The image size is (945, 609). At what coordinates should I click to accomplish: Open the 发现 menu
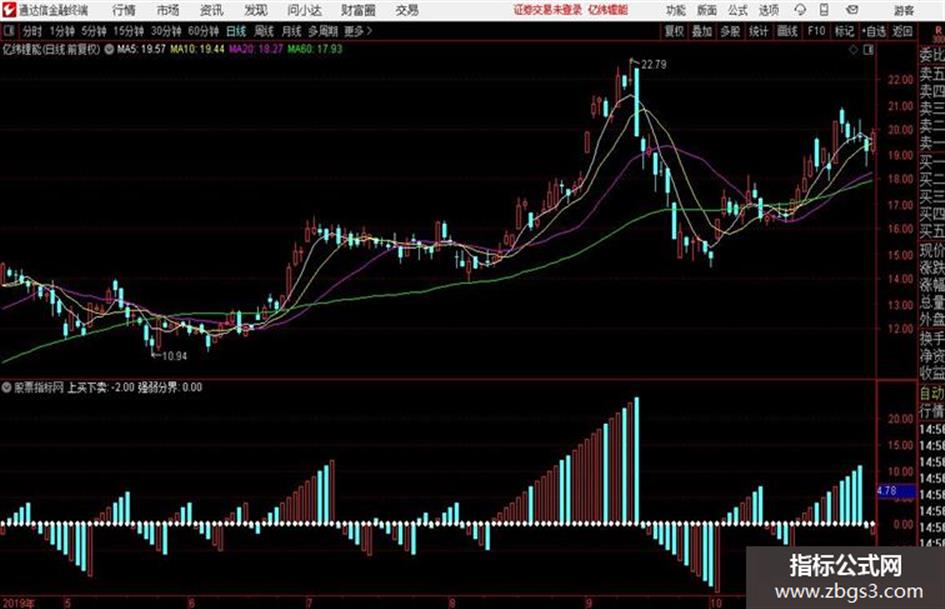pyautogui.click(x=256, y=10)
